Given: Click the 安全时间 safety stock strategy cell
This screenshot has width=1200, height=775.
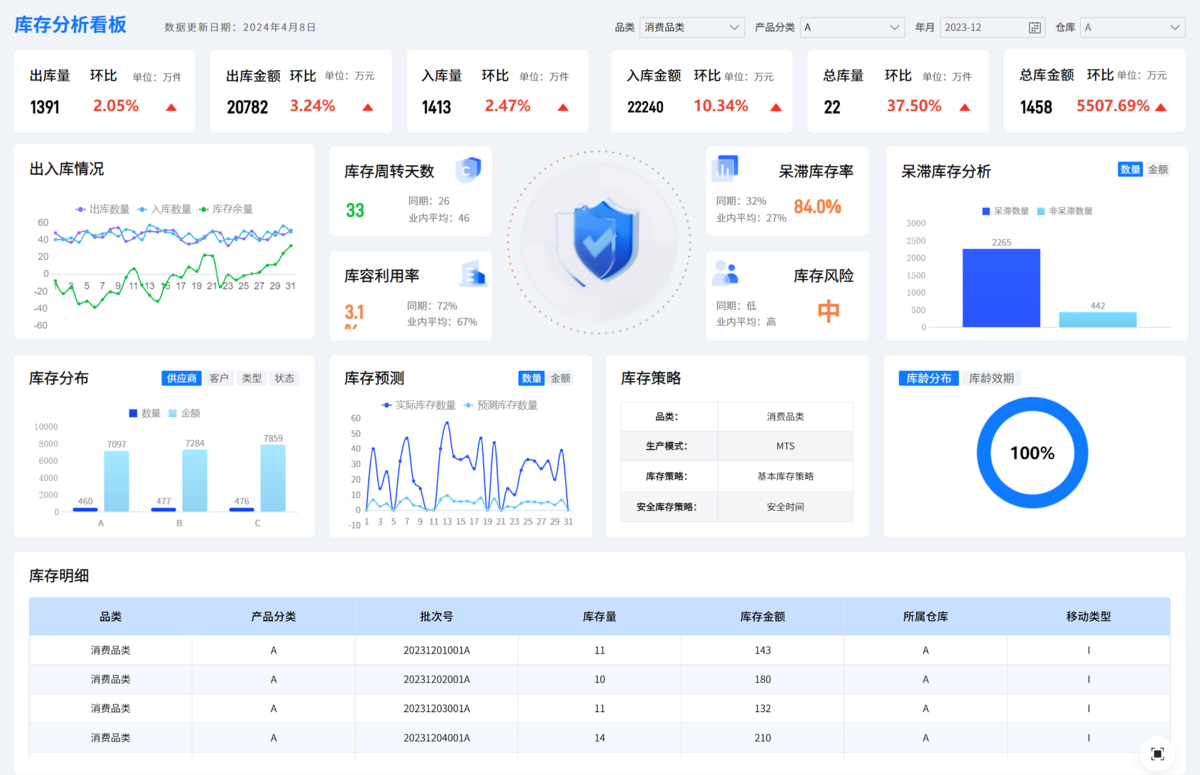Looking at the screenshot, I should (785, 506).
